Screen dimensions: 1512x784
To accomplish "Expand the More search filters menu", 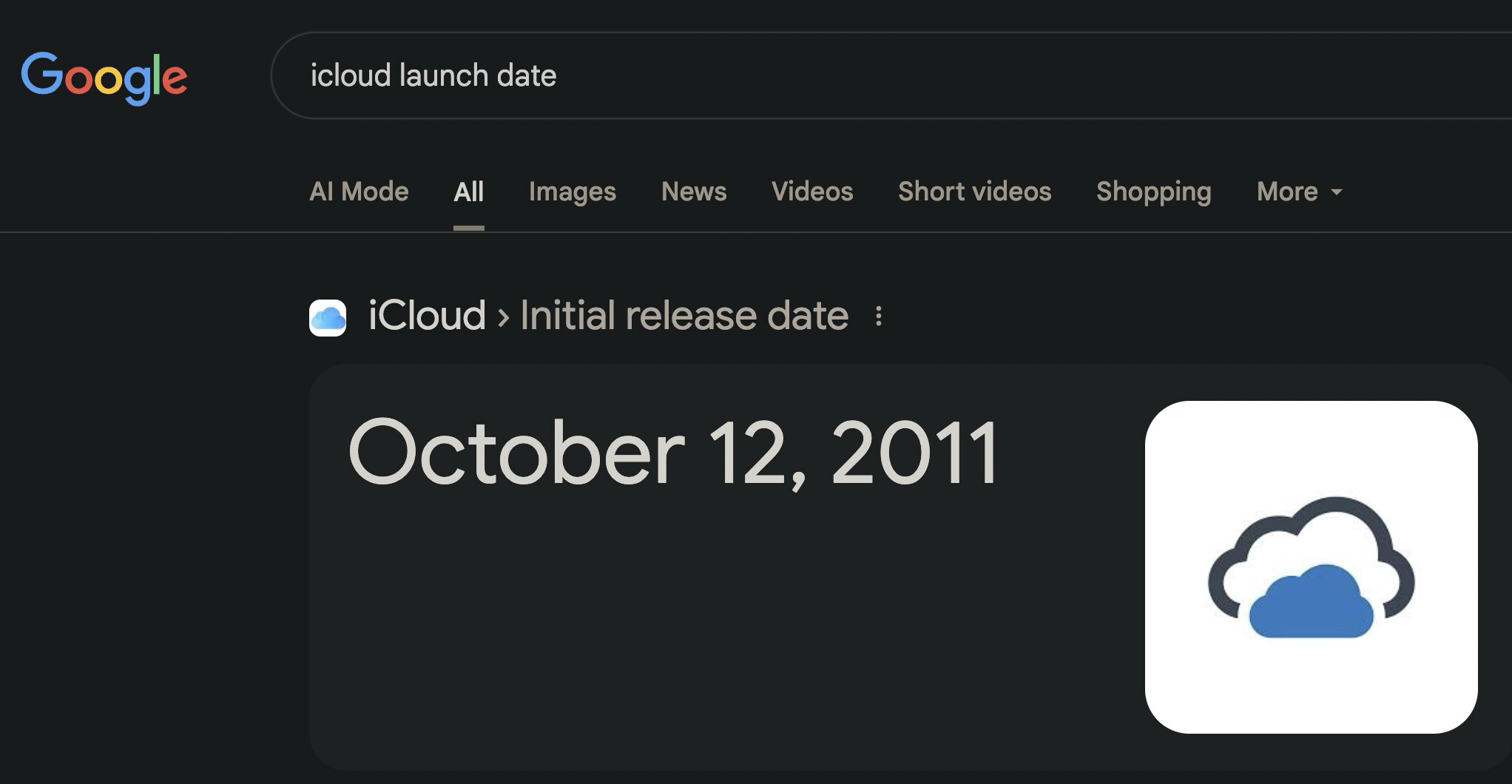I will (x=1299, y=192).
